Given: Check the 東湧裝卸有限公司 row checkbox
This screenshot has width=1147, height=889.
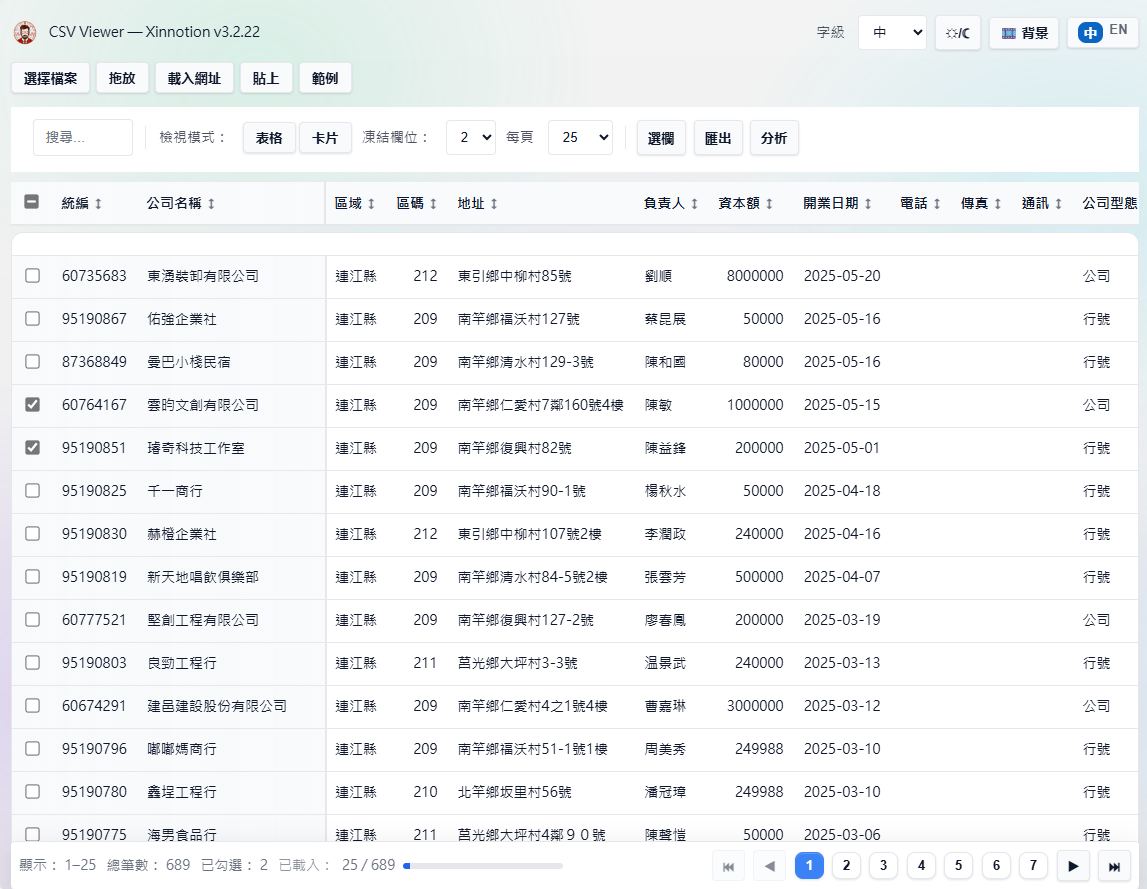Looking at the screenshot, I should 32,276.
